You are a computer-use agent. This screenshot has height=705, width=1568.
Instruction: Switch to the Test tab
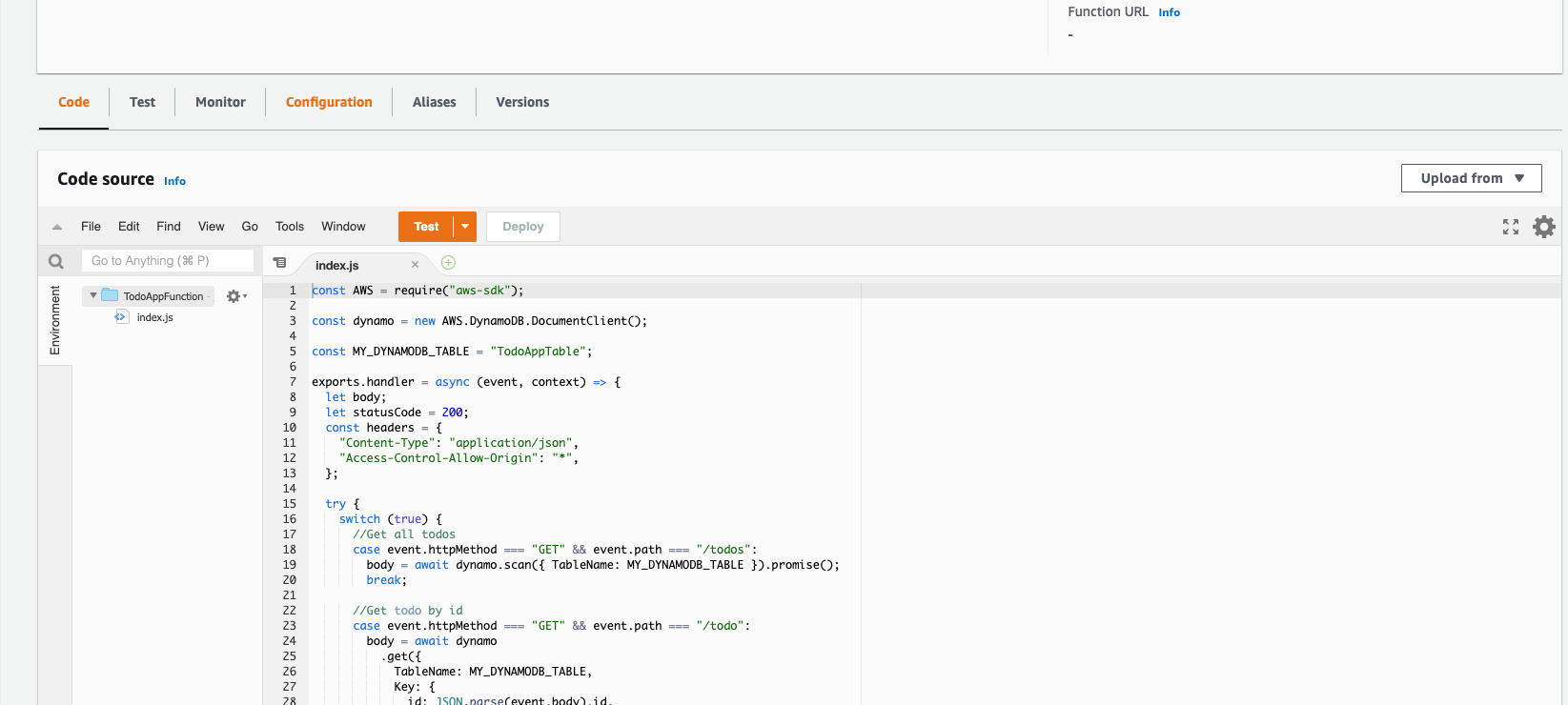pos(142,102)
